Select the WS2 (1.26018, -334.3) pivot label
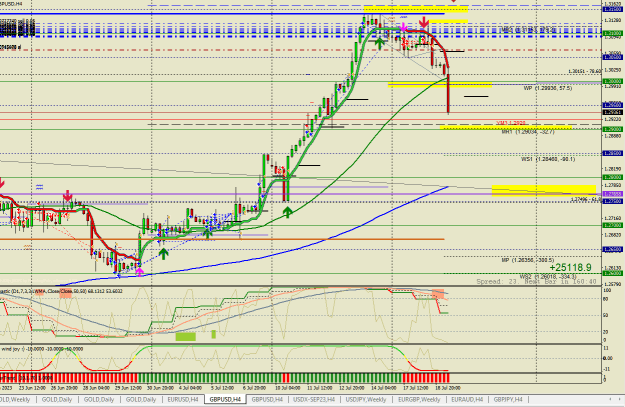This screenshot has height=407, width=625. (548, 277)
